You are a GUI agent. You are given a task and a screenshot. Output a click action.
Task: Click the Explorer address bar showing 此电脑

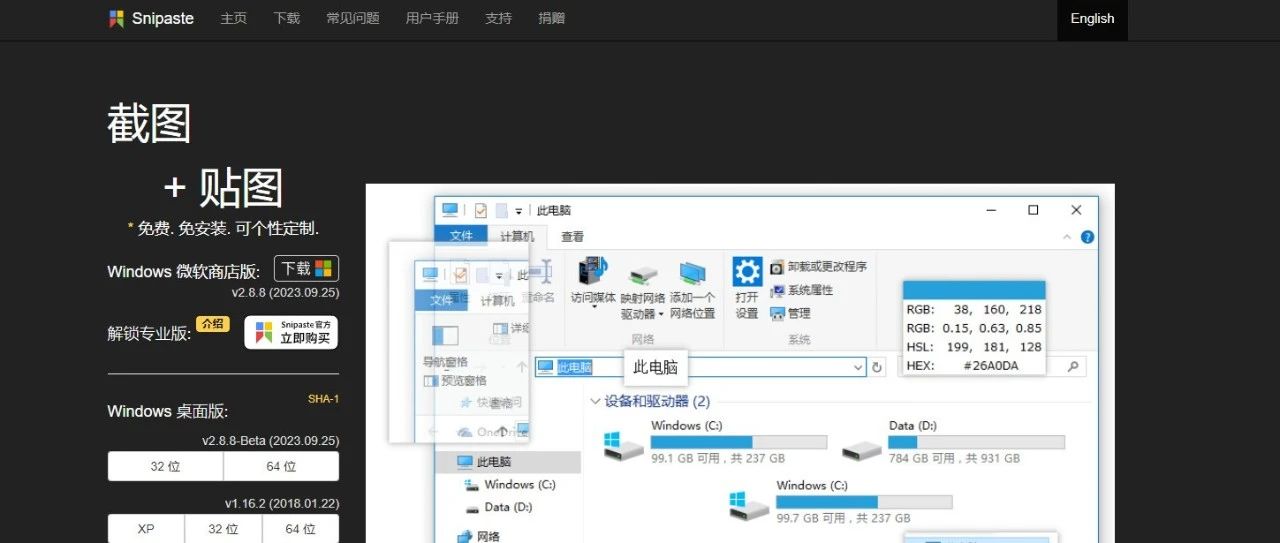pyautogui.click(x=700, y=367)
